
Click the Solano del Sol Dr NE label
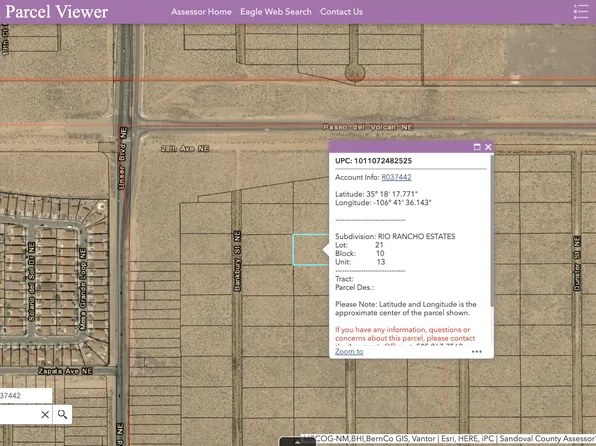coord(31,282)
